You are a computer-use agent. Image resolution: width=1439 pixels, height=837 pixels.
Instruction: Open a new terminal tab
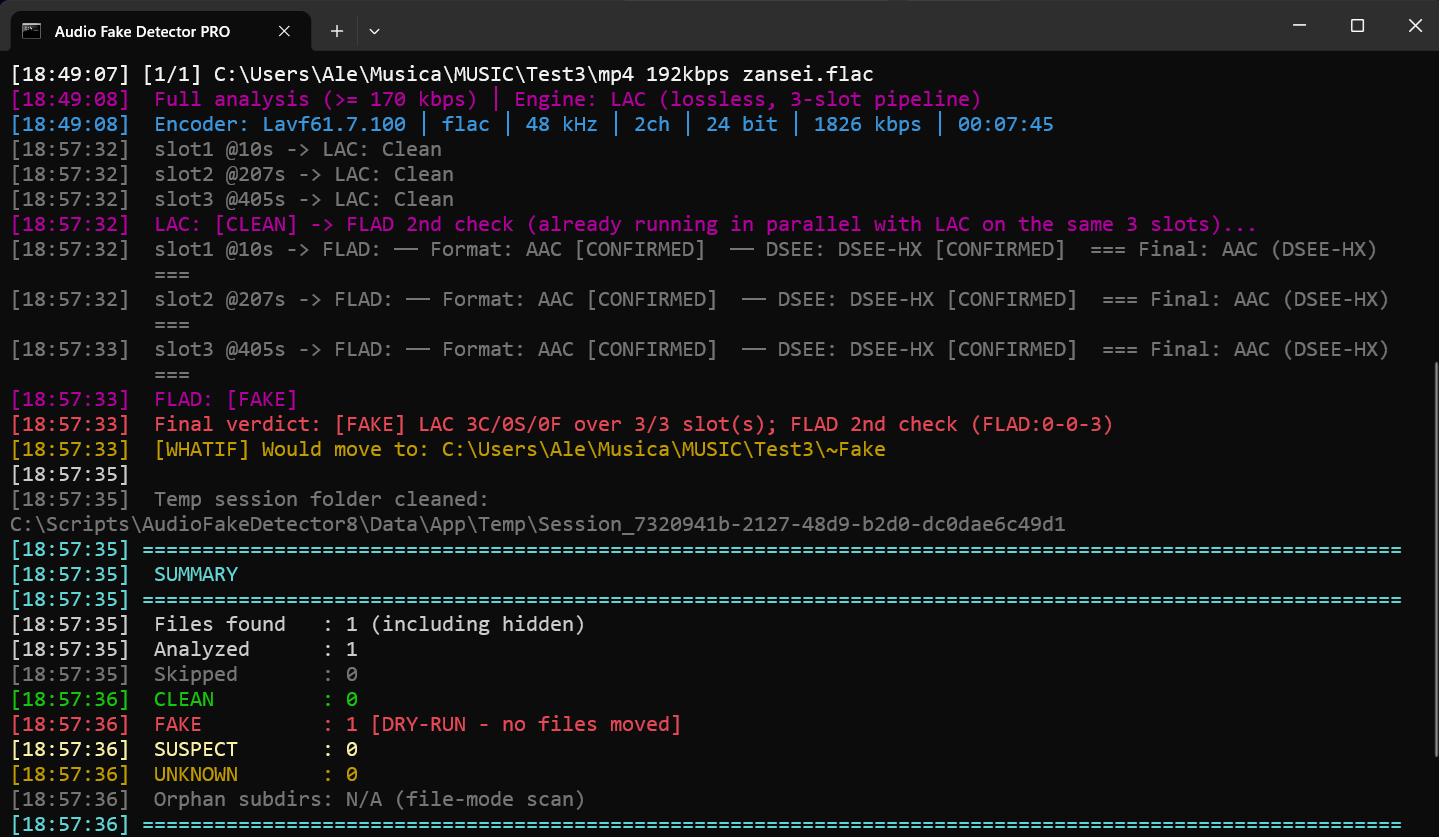pos(337,31)
